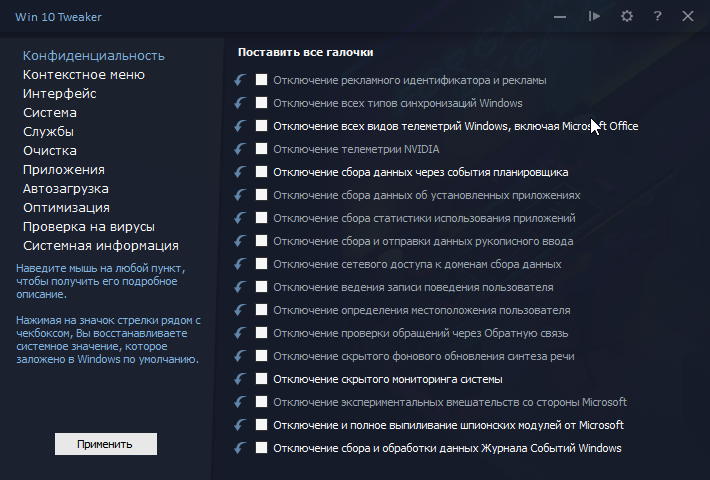Screen dimensions: 710x480
Task: Enable 'Журнала Событий Windows' data collection checkbox
Action: [261, 448]
